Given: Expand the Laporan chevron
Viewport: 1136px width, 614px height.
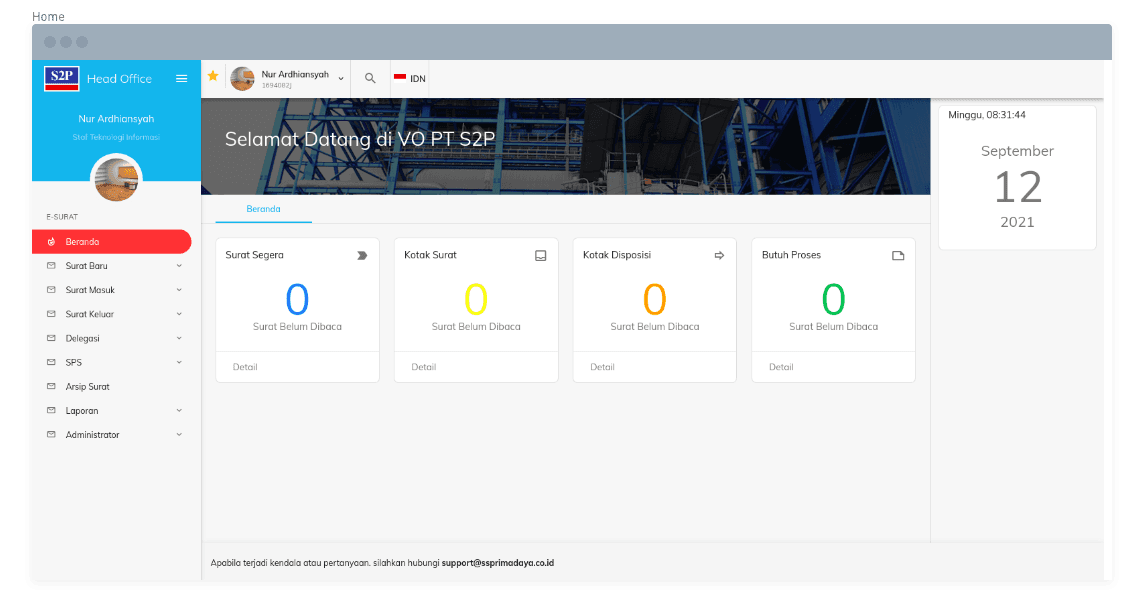Looking at the screenshot, I should [x=179, y=410].
